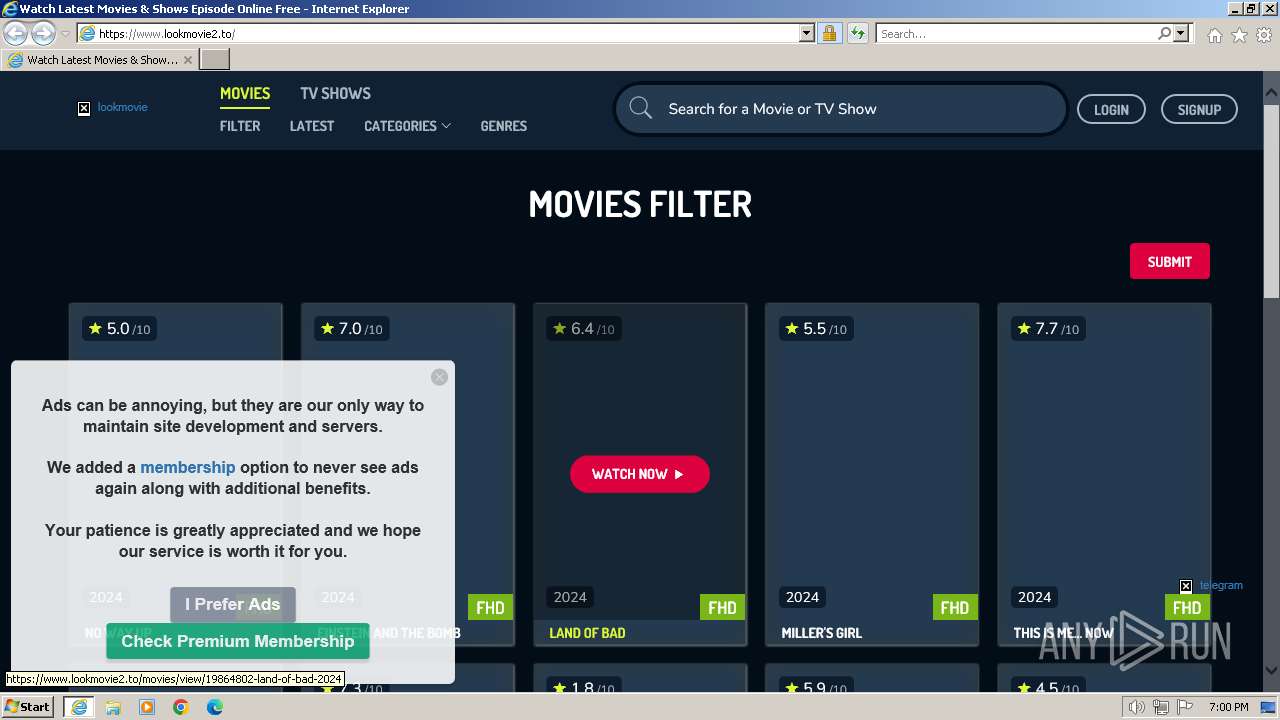The image size is (1280, 720).
Task: Click the browser Back arrow button
Action: (x=15, y=33)
